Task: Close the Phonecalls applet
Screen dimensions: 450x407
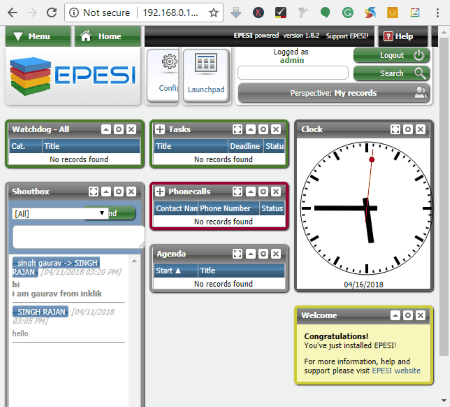Action: [276, 191]
